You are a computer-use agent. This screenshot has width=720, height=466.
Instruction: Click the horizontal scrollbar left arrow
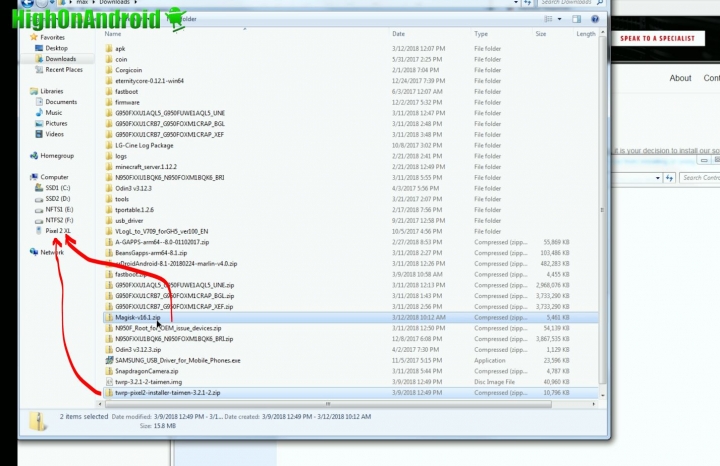tap(100, 404)
